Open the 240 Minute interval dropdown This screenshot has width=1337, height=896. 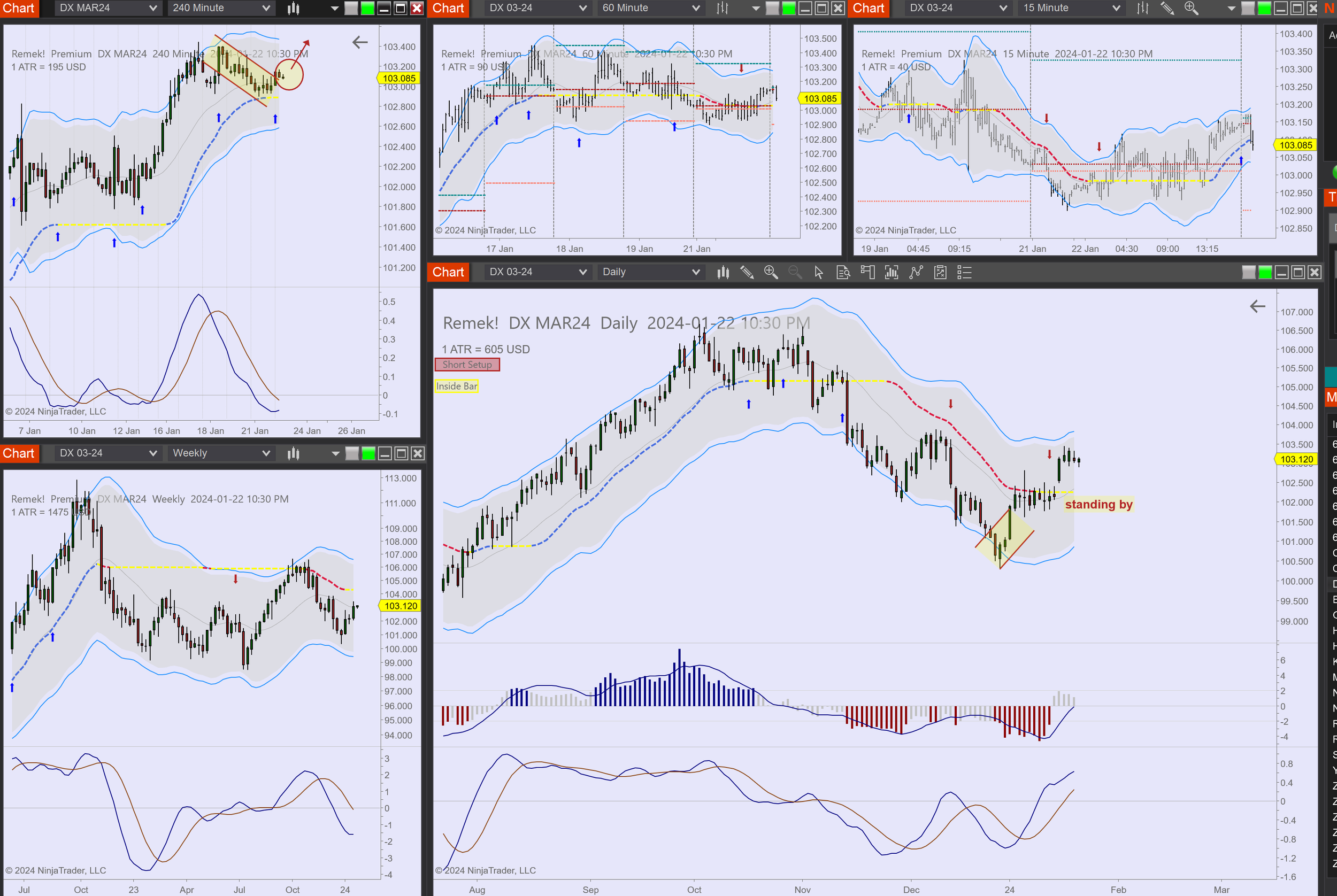pyautogui.click(x=221, y=8)
